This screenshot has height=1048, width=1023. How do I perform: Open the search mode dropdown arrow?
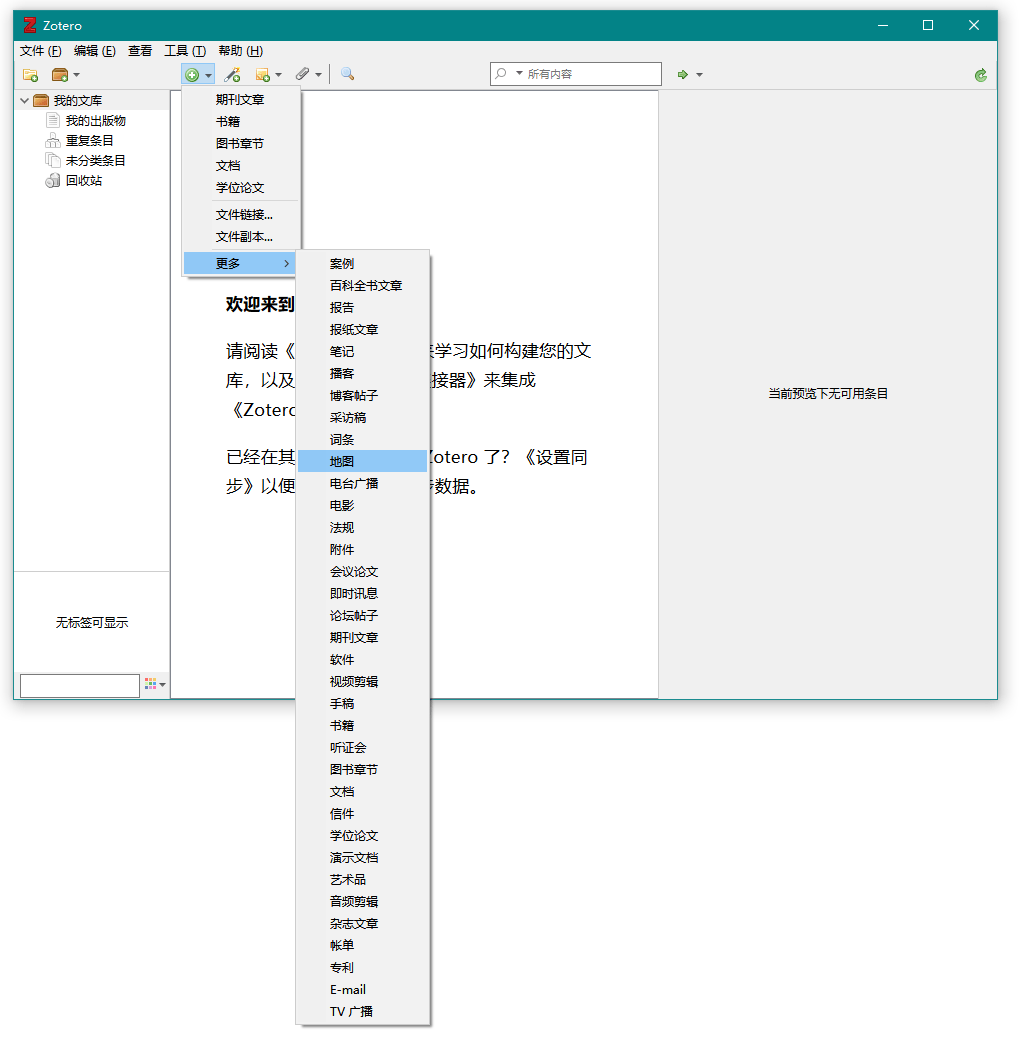tap(519, 74)
